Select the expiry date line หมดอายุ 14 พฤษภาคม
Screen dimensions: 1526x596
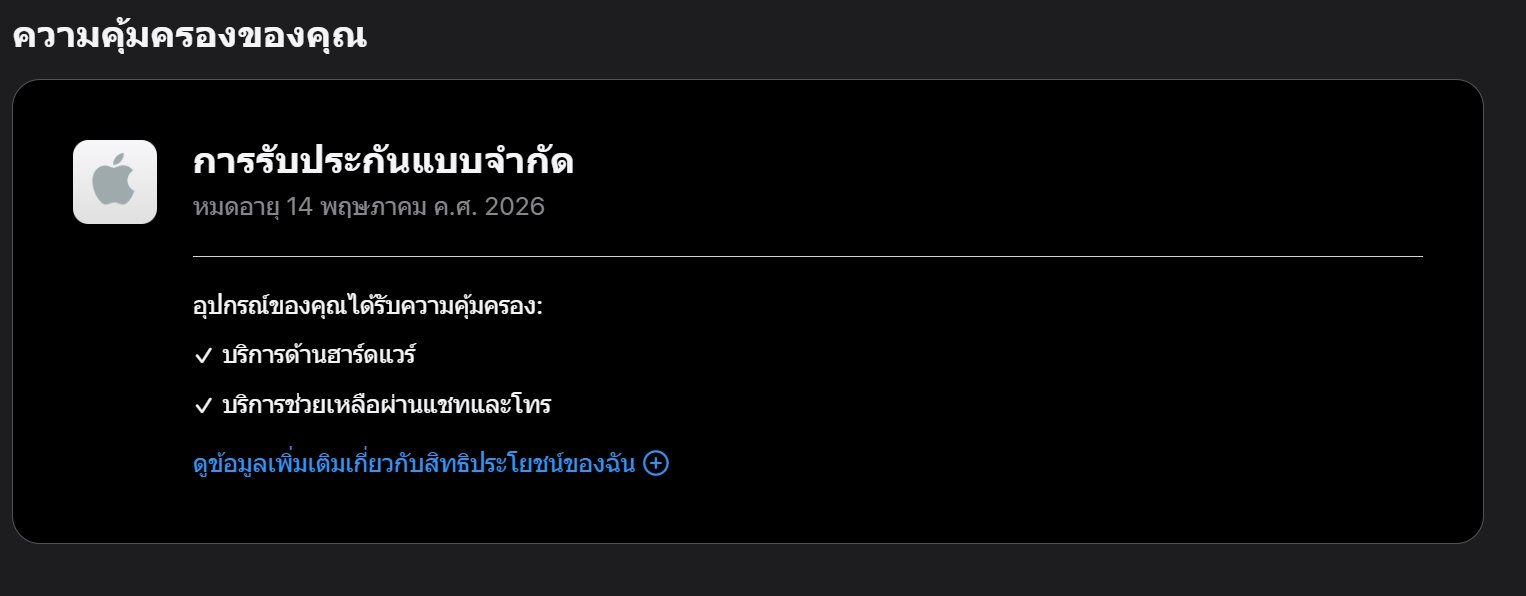(368, 208)
